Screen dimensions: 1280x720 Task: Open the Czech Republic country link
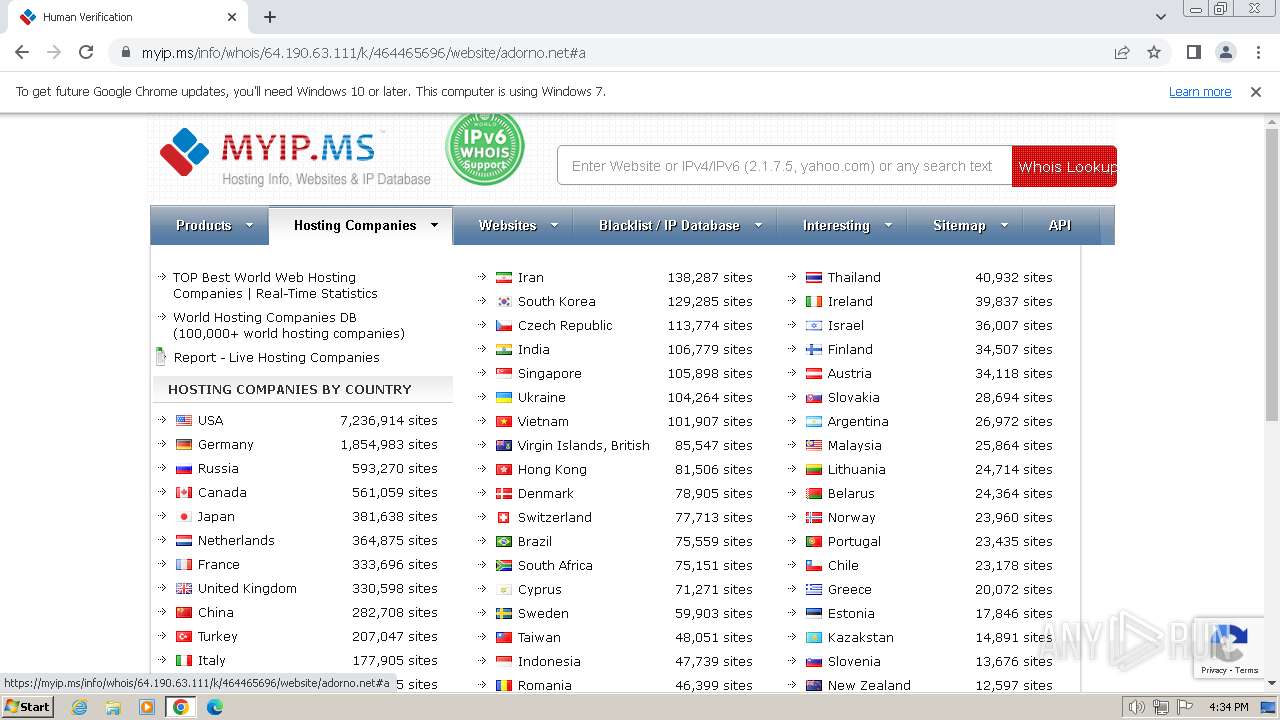(x=565, y=326)
